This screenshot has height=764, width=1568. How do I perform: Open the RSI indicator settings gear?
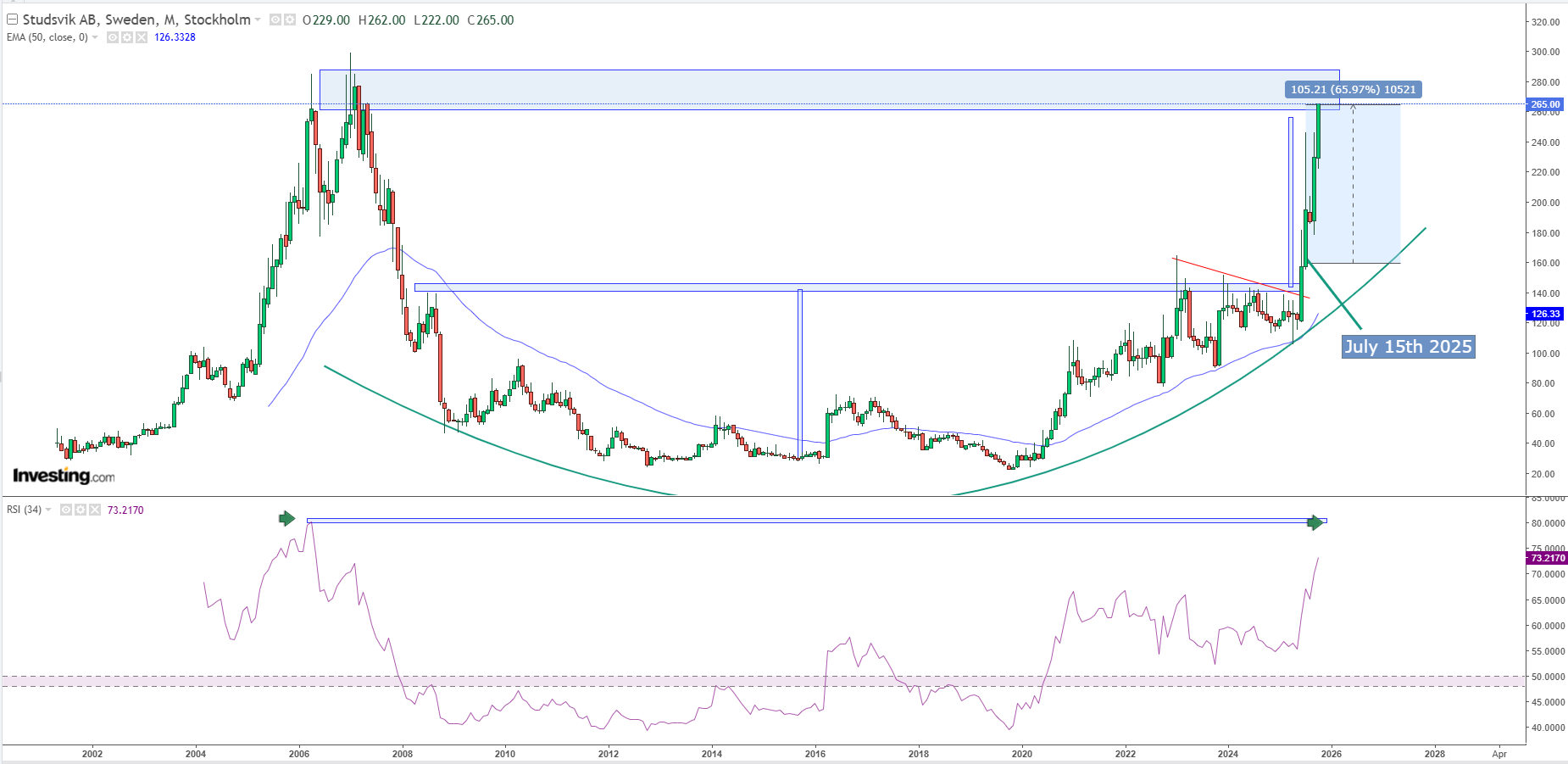81,510
